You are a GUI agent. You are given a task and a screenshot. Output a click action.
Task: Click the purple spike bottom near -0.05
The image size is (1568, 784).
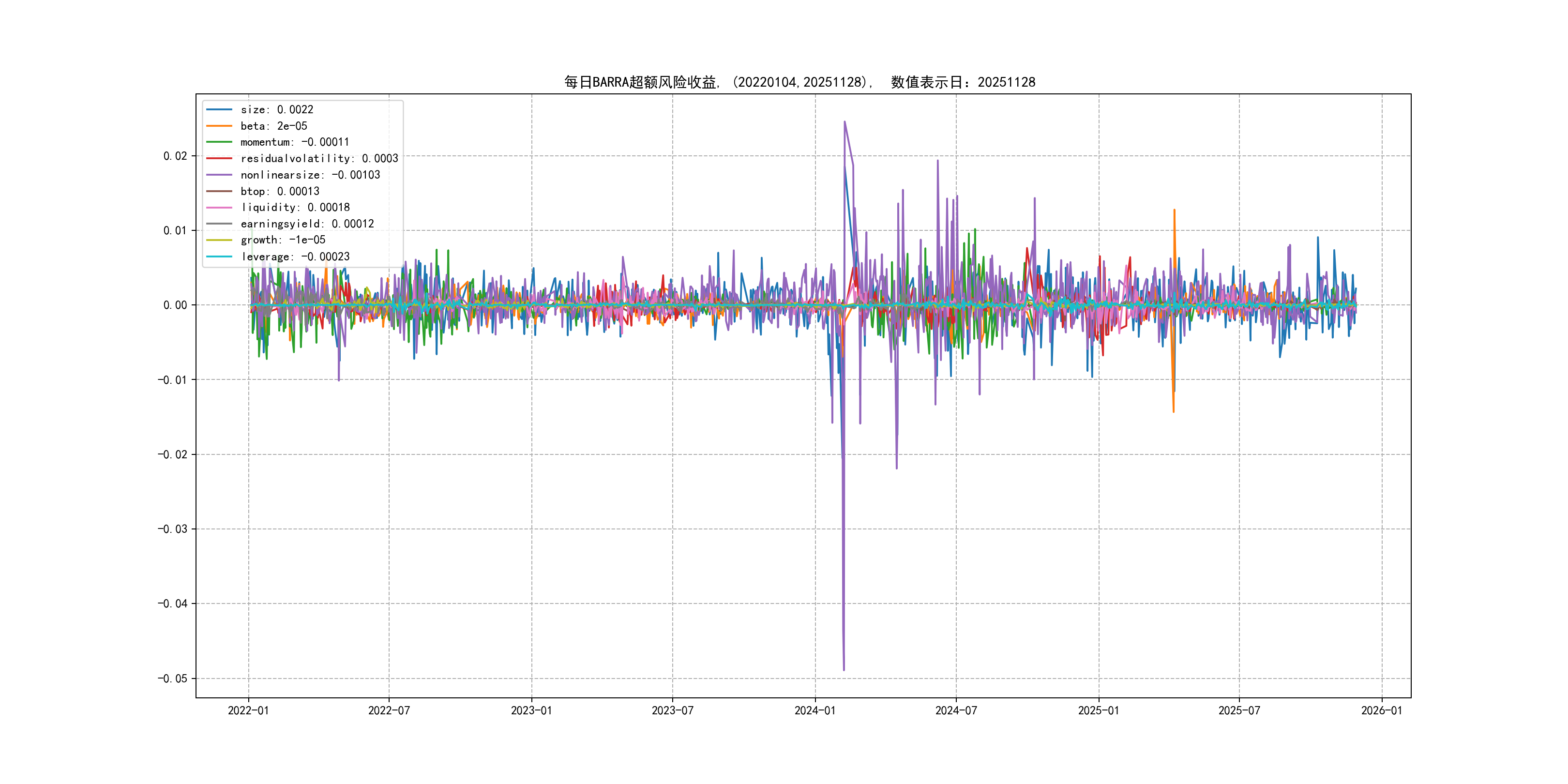tap(844, 669)
